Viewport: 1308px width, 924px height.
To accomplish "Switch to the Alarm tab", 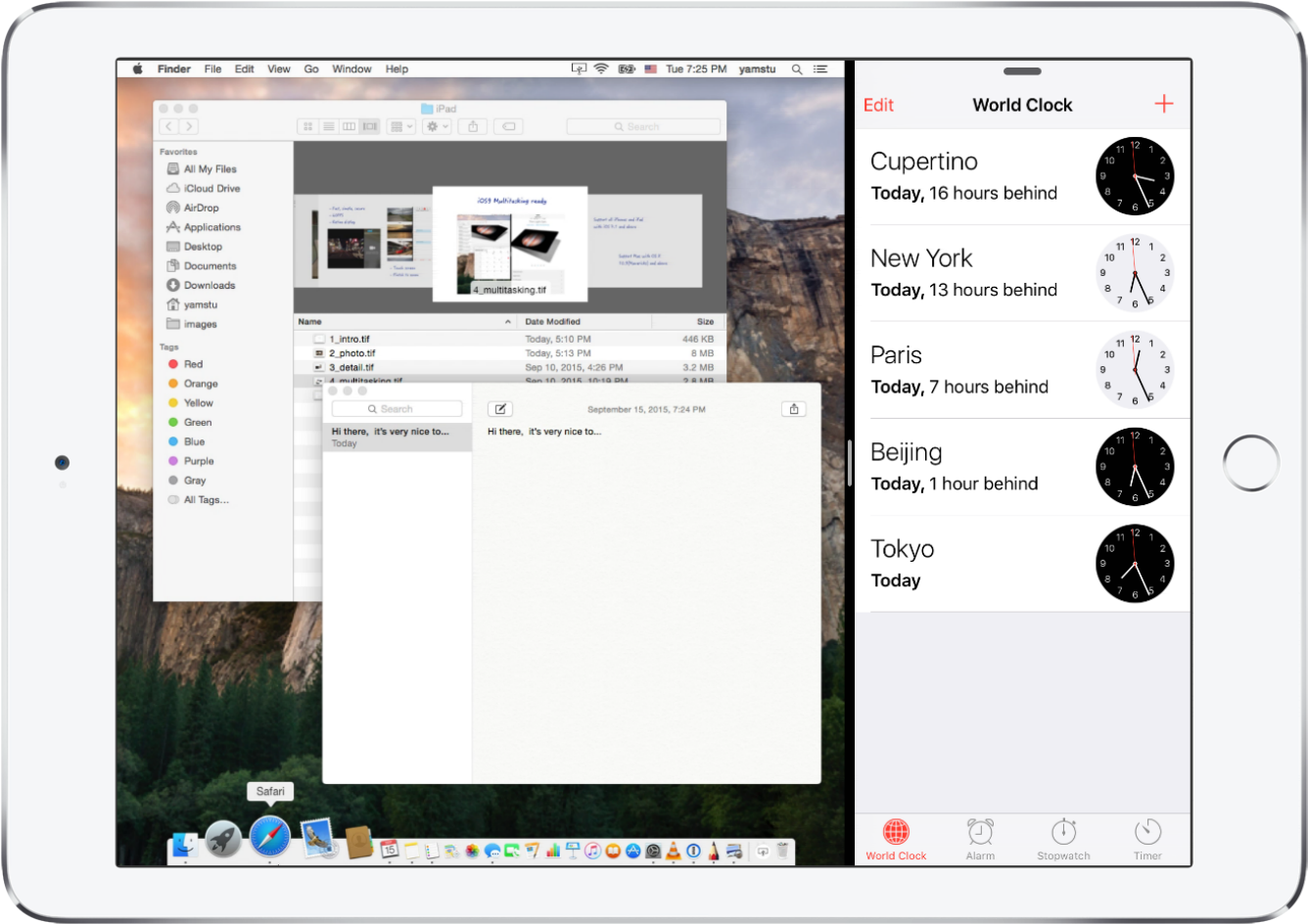I will pyautogui.click(x=980, y=839).
